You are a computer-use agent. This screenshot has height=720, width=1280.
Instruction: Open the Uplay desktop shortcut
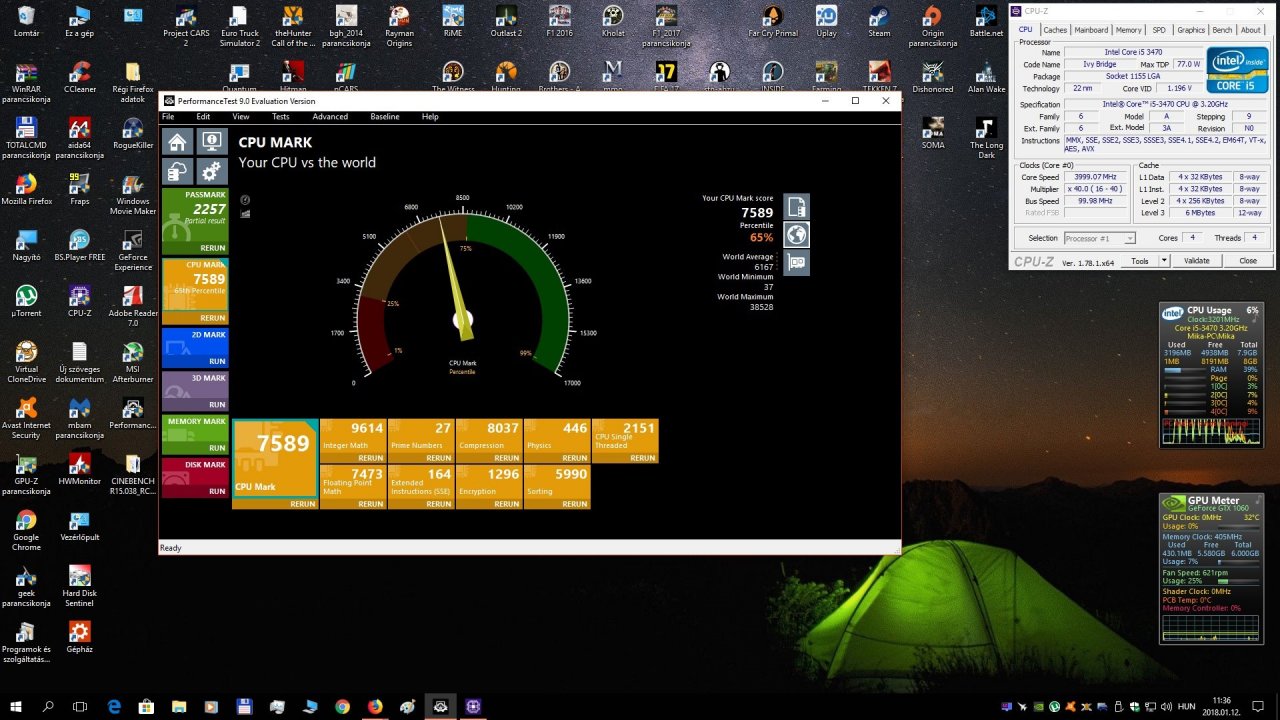[x=826, y=22]
